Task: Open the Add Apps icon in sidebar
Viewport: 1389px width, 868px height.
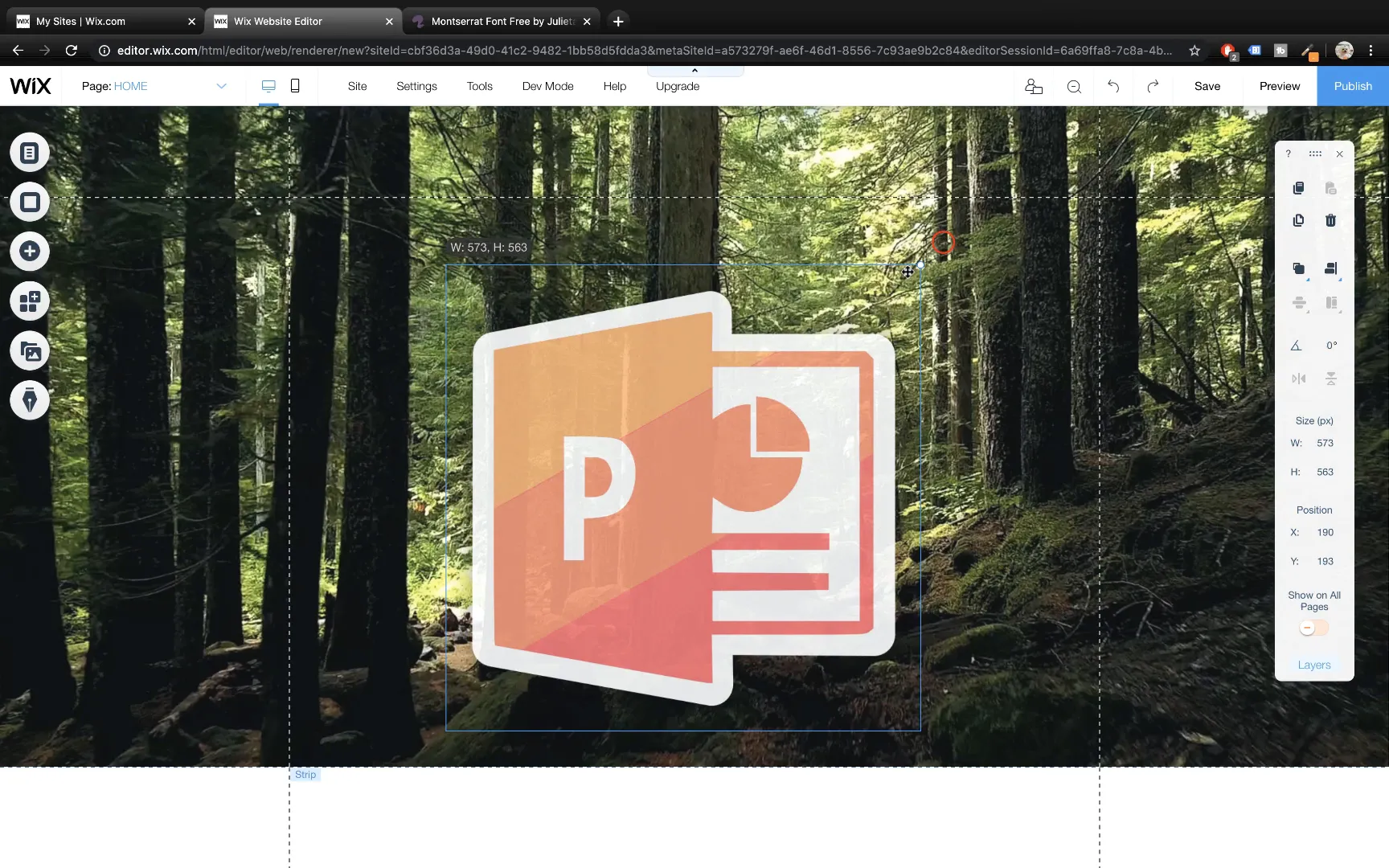Action: 30,301
